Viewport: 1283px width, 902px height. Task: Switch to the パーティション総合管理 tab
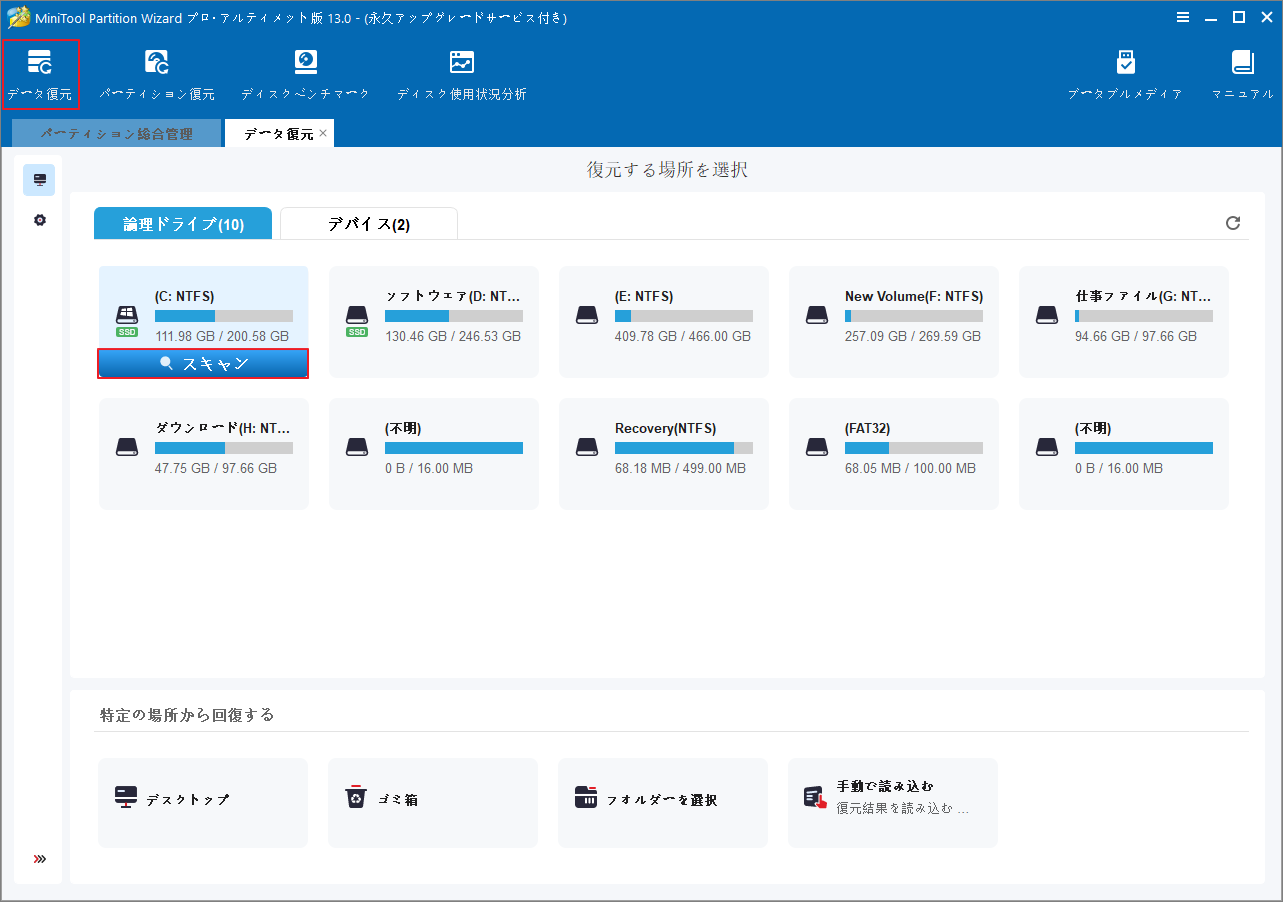click(116, 132)
